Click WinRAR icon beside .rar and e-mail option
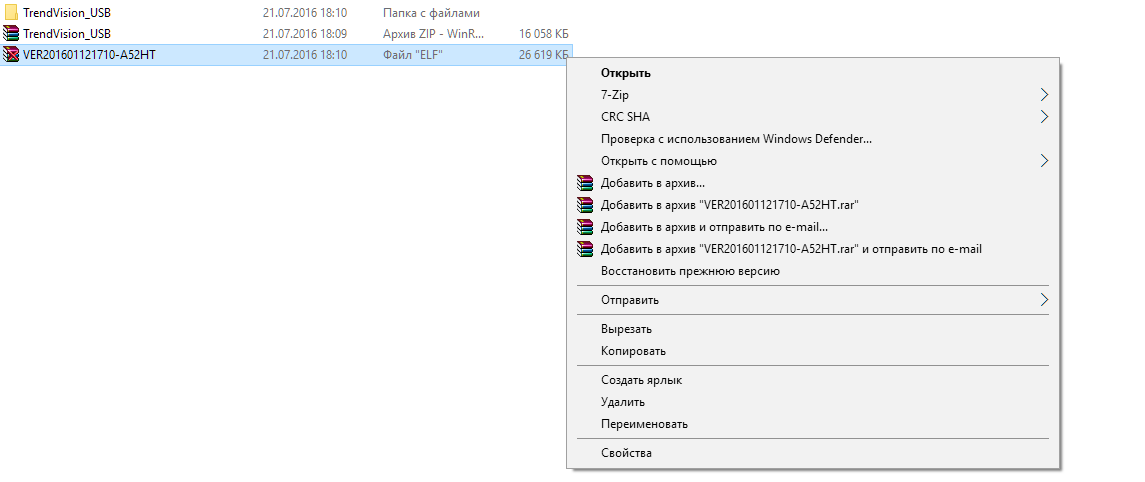The height and width of the screenshot is (482, 1145). 585,249
